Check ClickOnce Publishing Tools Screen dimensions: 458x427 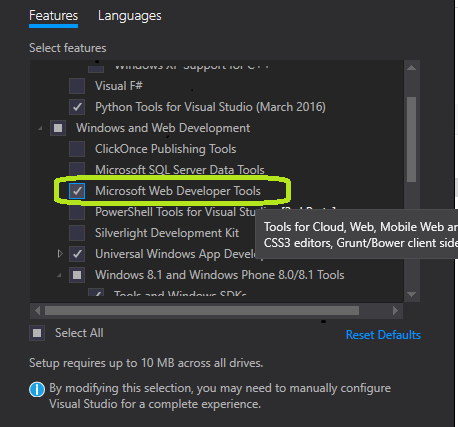[x=77, y=149]
